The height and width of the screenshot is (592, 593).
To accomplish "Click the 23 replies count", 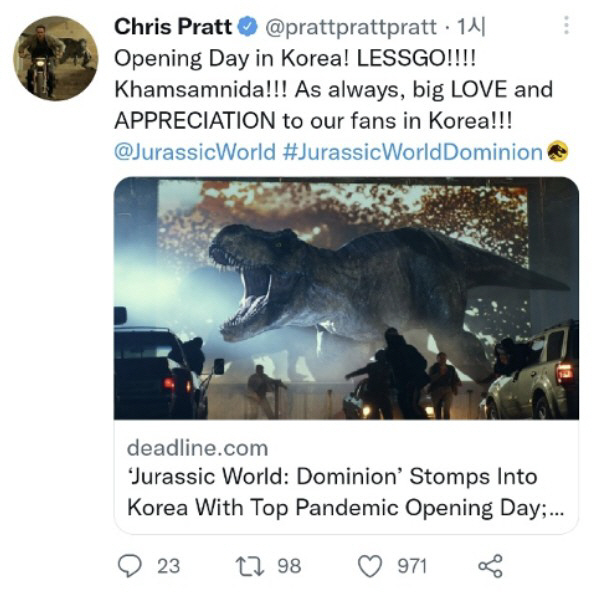I will 168,566.
